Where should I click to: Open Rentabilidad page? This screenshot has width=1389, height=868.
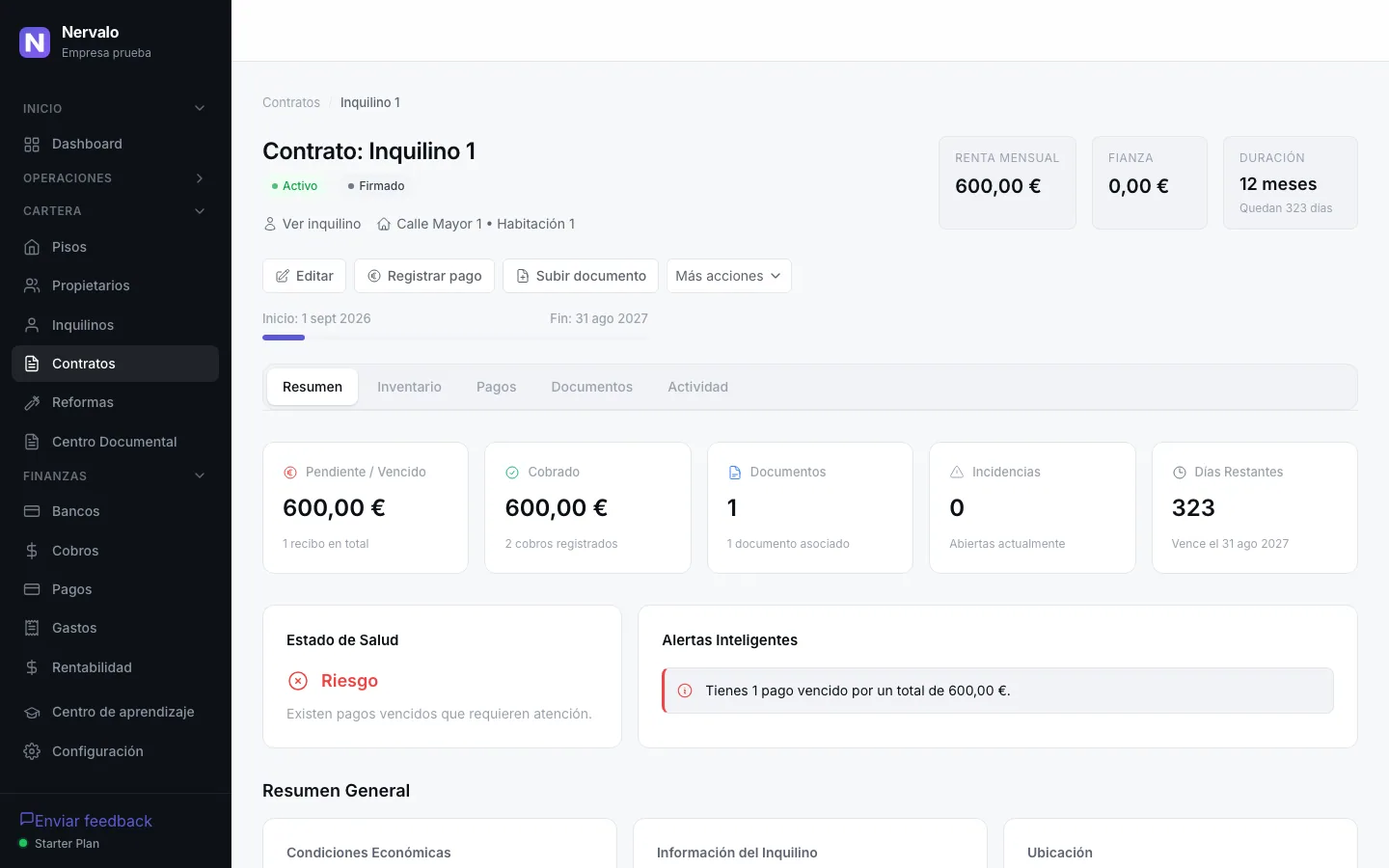pos(115,667)
